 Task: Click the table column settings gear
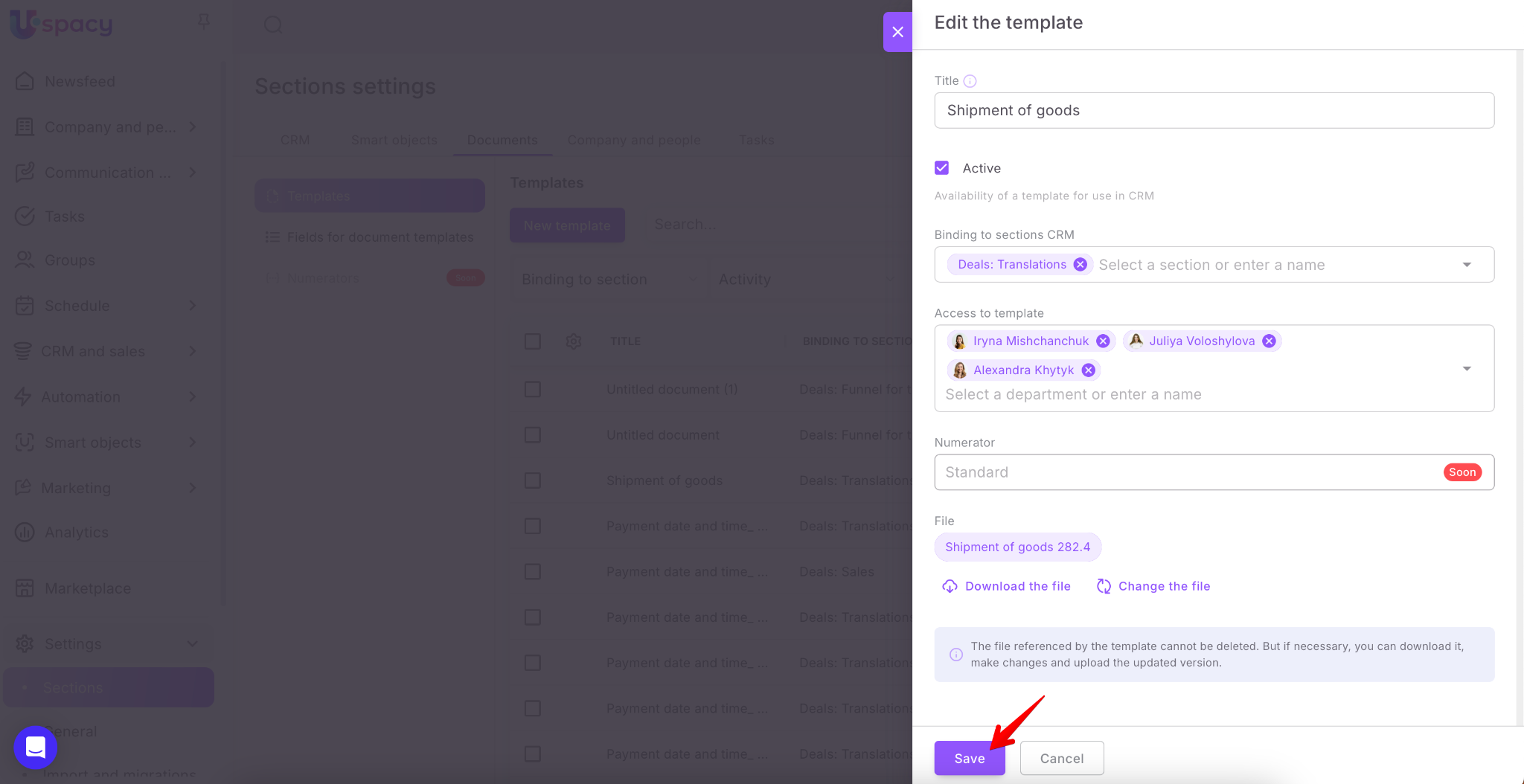coord(573,341)
